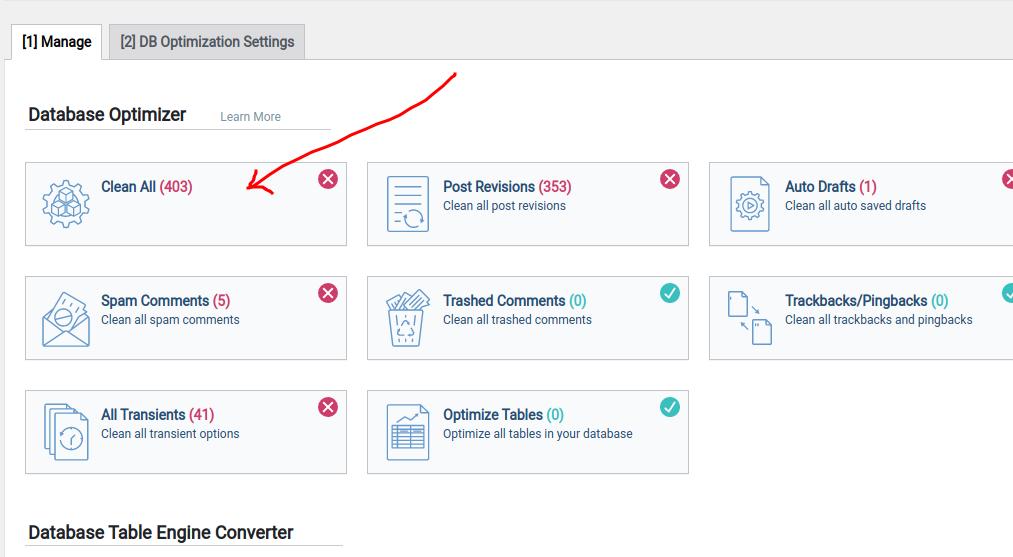Click the Trashed Comments trash bin icon
This screenshot has height=557, width=1013.
pos(408,318)
